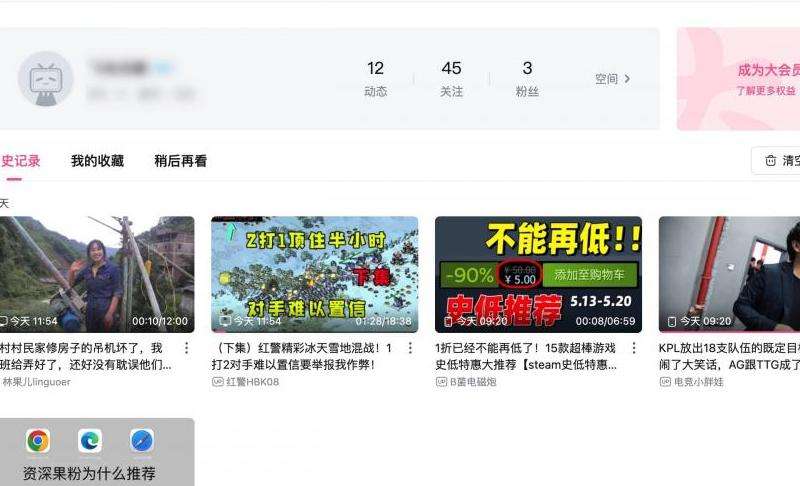Open the crane repair video thumbnail
This screenshot has height=486, width=800.
tap(97, 274)
